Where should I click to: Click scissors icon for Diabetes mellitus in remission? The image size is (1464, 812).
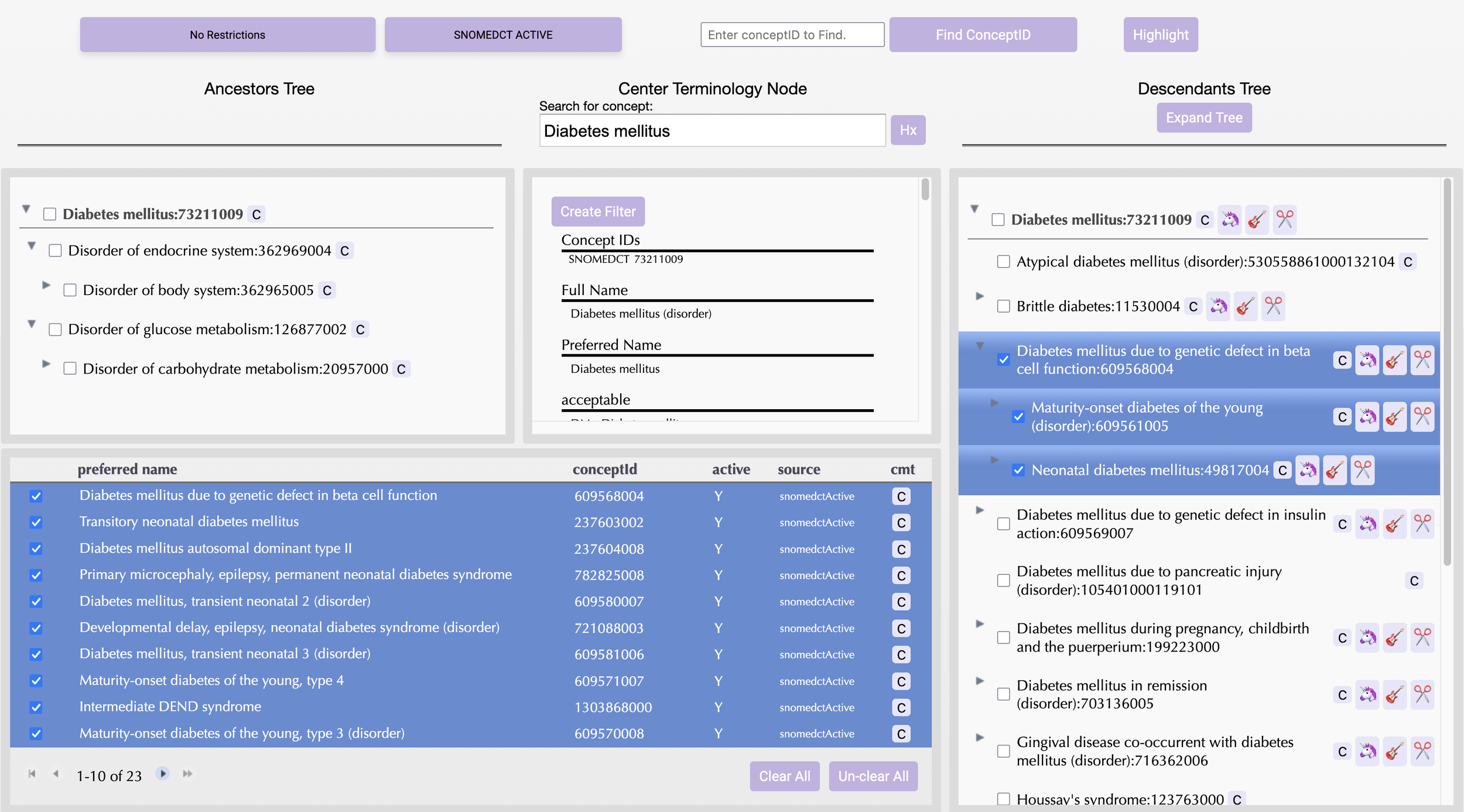[x=1422, y=695]
